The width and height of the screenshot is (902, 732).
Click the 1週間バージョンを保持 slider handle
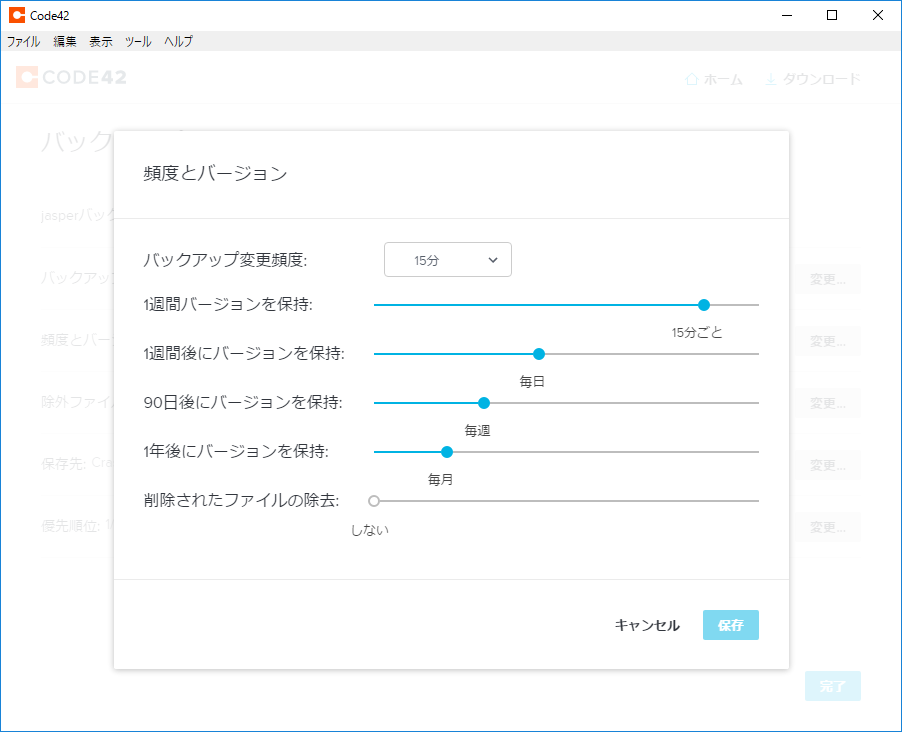click(704, 305)
